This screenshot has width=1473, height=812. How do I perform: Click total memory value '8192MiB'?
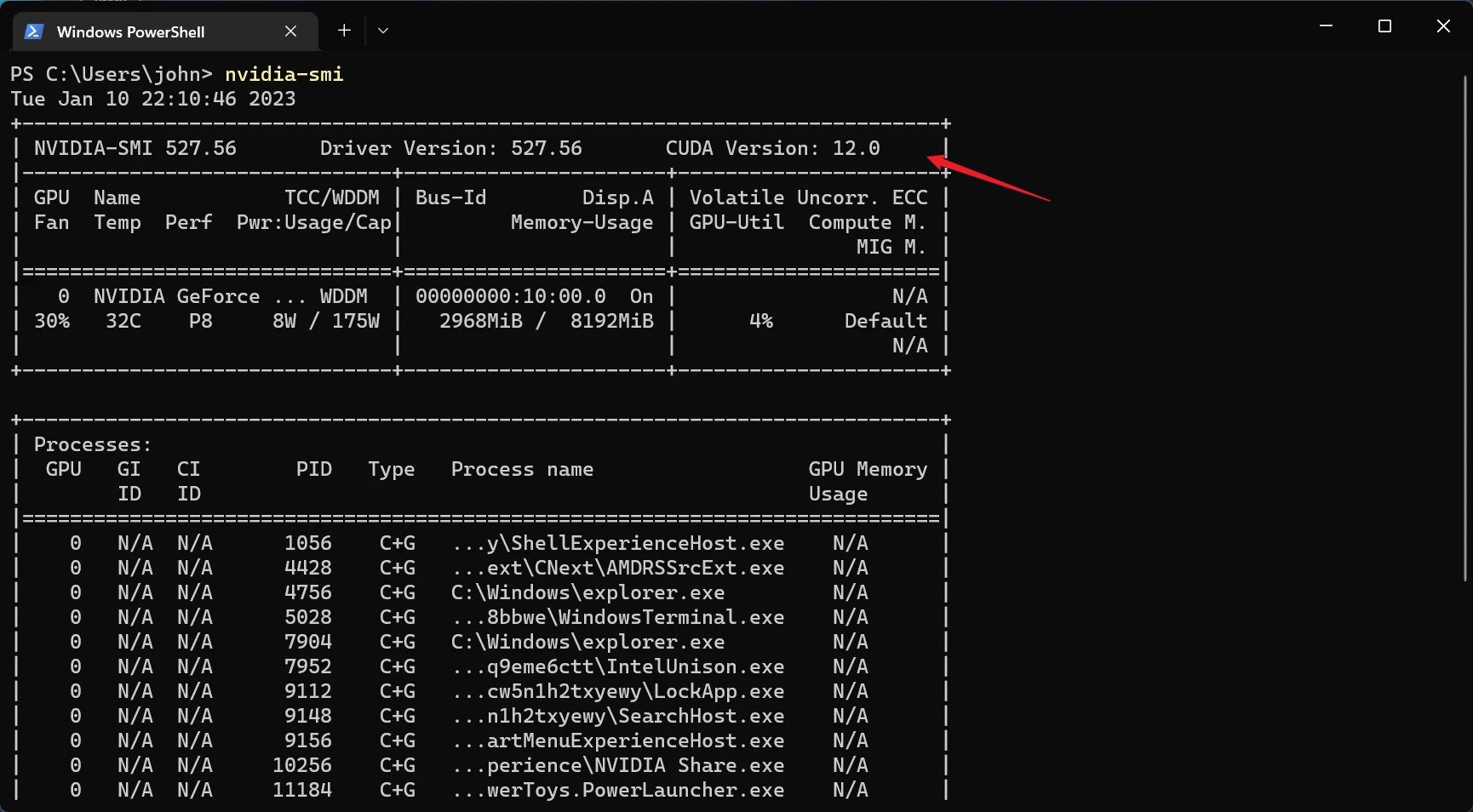pos(612,321)
